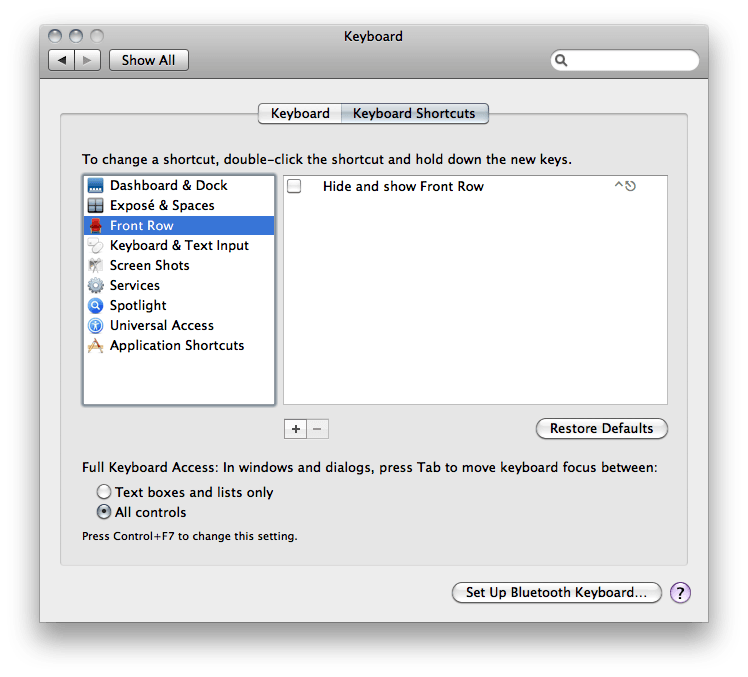The image size is (748, 677).
Task: Select the Screen Shots category icon
Action: click(x=96, y=266)
